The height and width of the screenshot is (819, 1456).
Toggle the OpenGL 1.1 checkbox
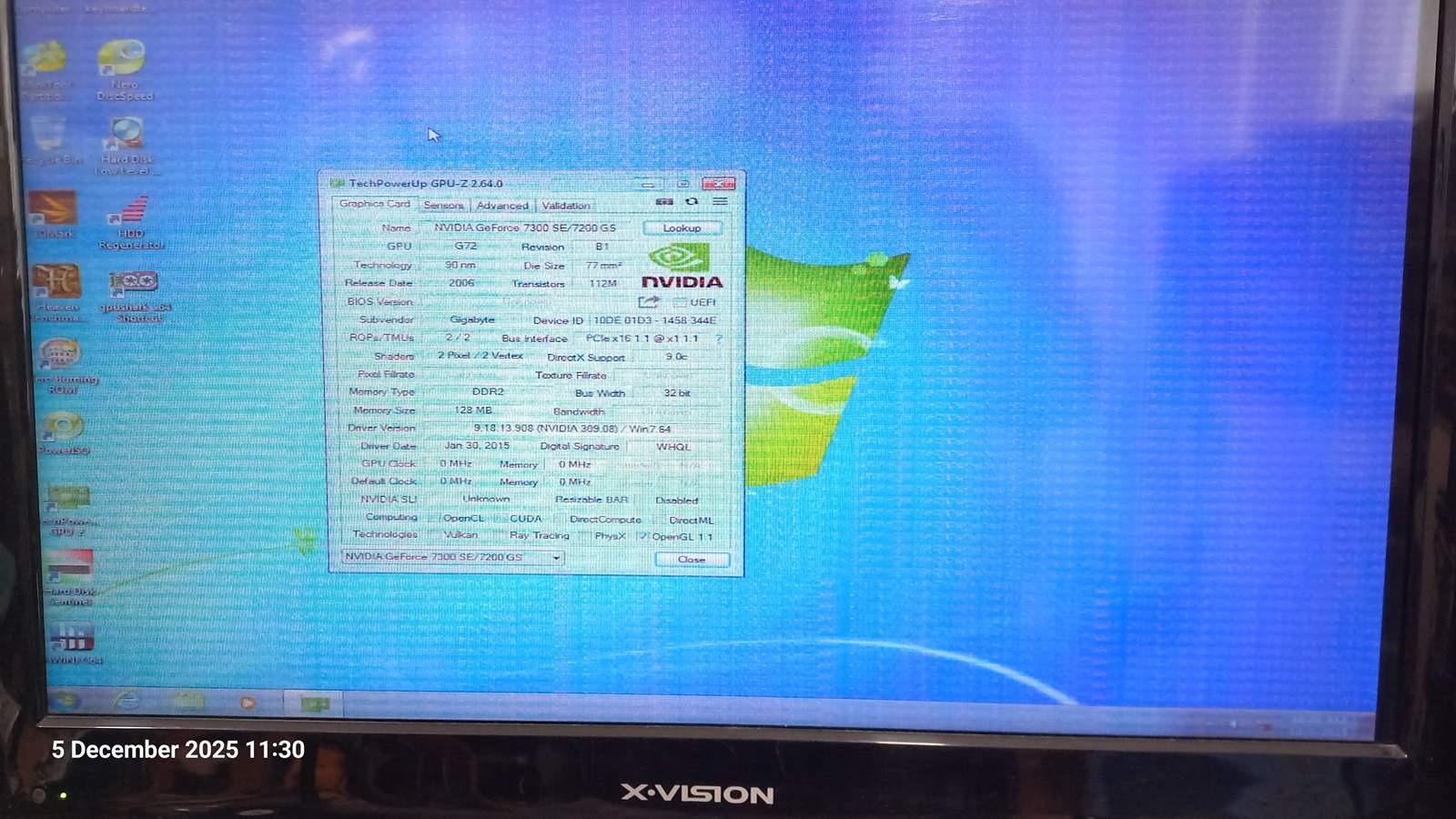pyautogui.click(x=643, y=537)
